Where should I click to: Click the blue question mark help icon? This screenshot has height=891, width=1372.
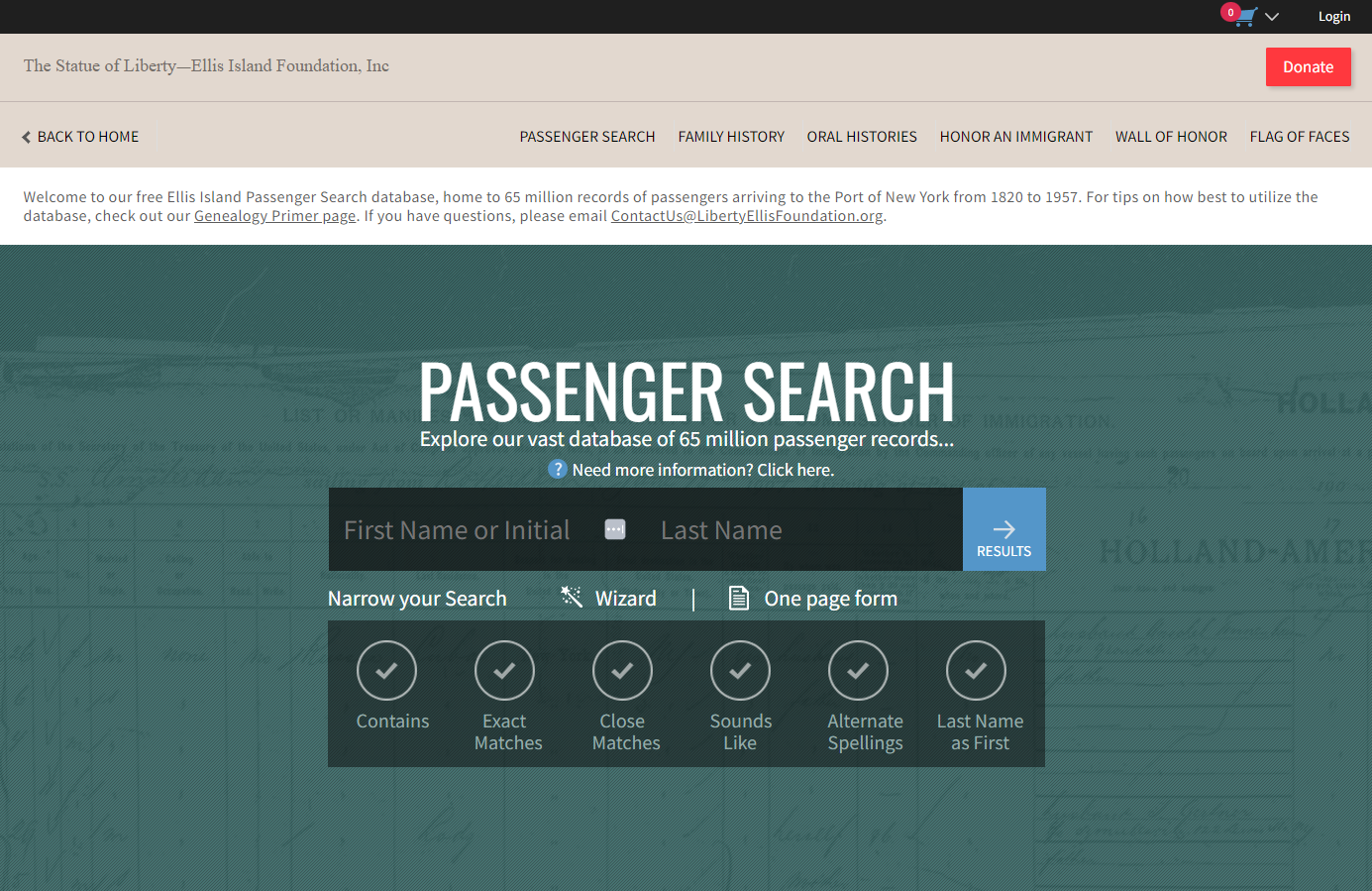coord(558,470)
